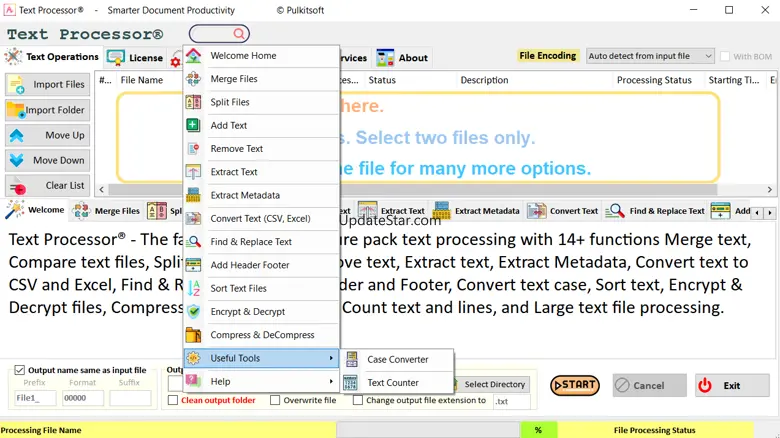The image size is (780, 438).
Task: Click the Encrypt & Decrypt shield icon
Action: pos(194,312)
